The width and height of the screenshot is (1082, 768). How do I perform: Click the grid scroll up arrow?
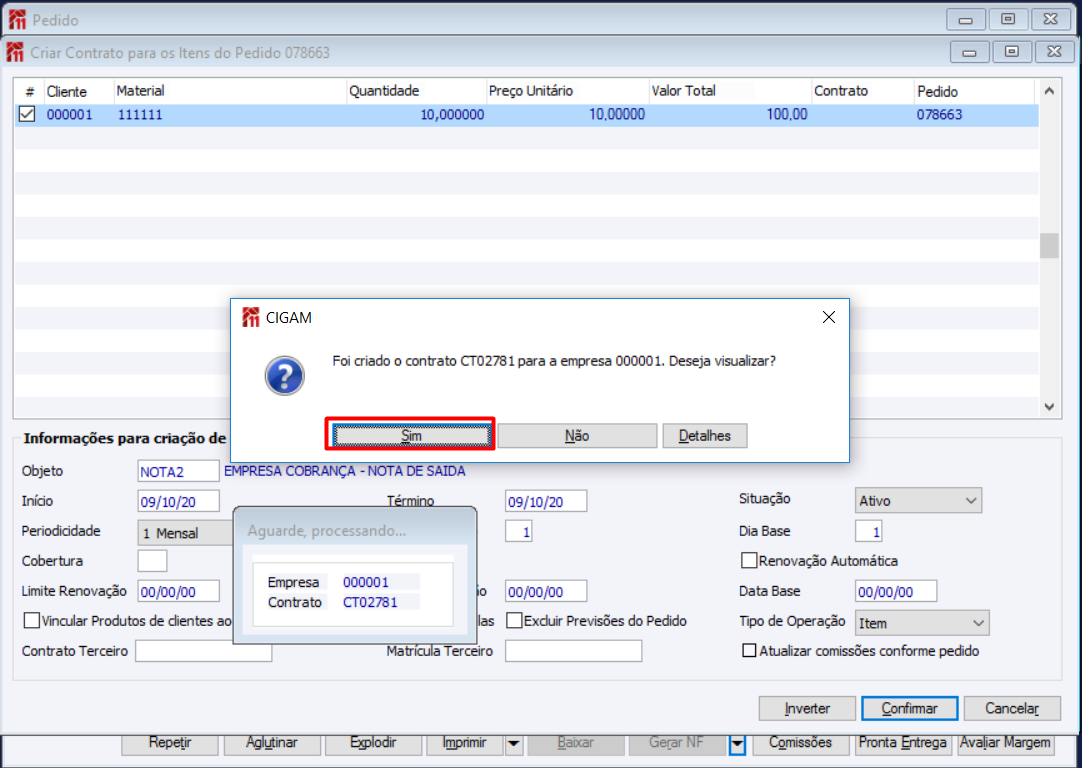point(1049,90)
